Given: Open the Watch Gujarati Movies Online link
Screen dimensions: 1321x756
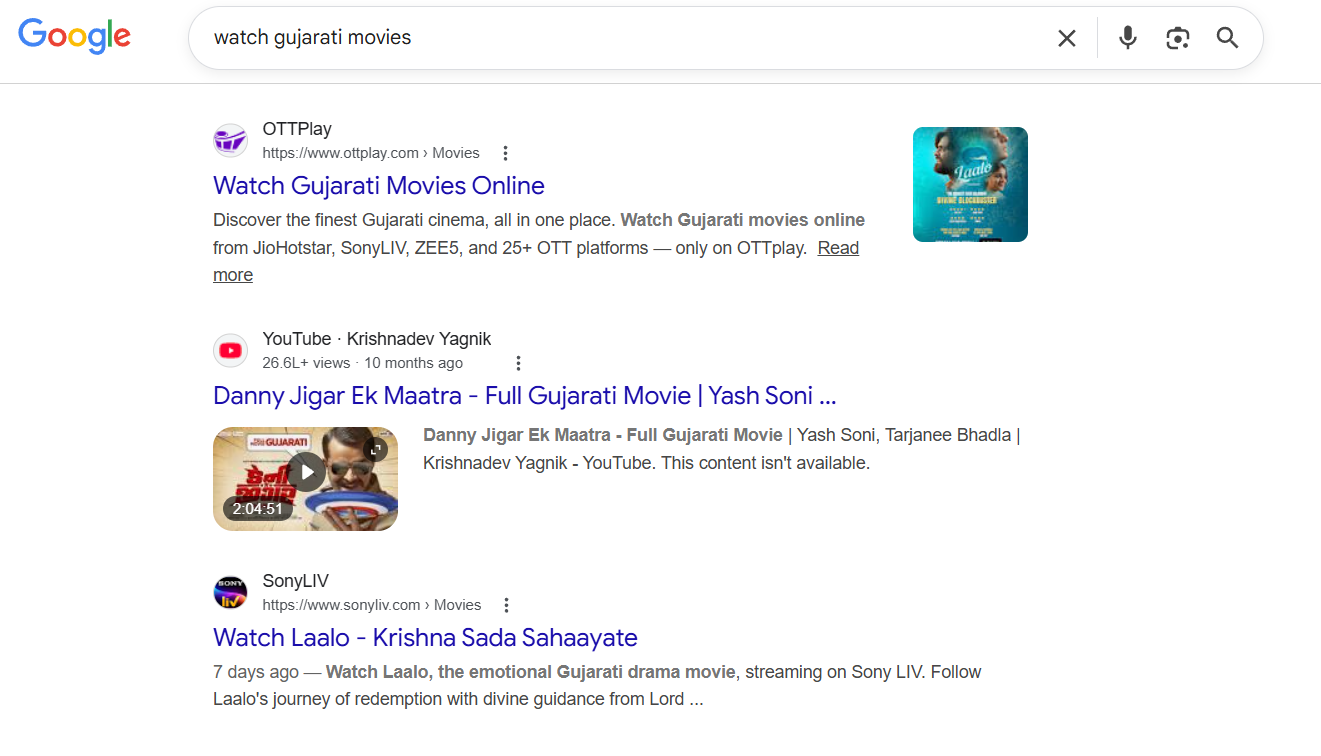Looking at the screenshot, I should [378, 186].
